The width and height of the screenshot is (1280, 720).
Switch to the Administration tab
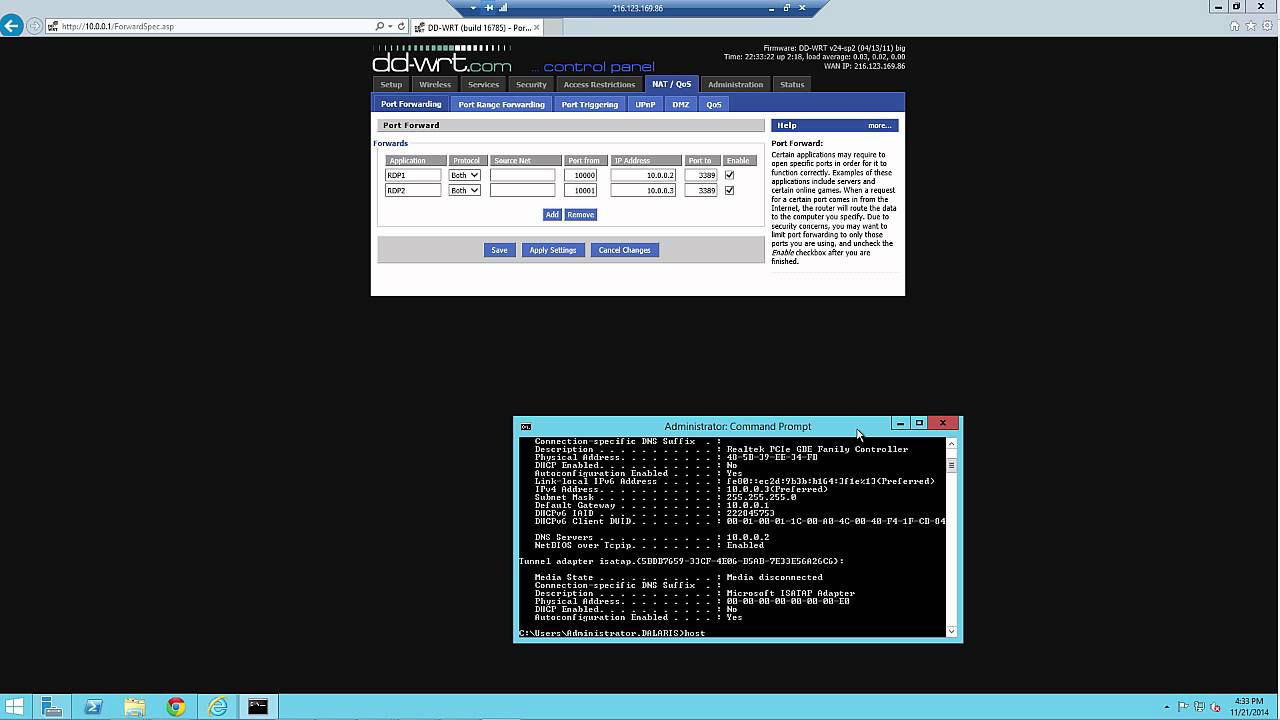click(735, 84)
